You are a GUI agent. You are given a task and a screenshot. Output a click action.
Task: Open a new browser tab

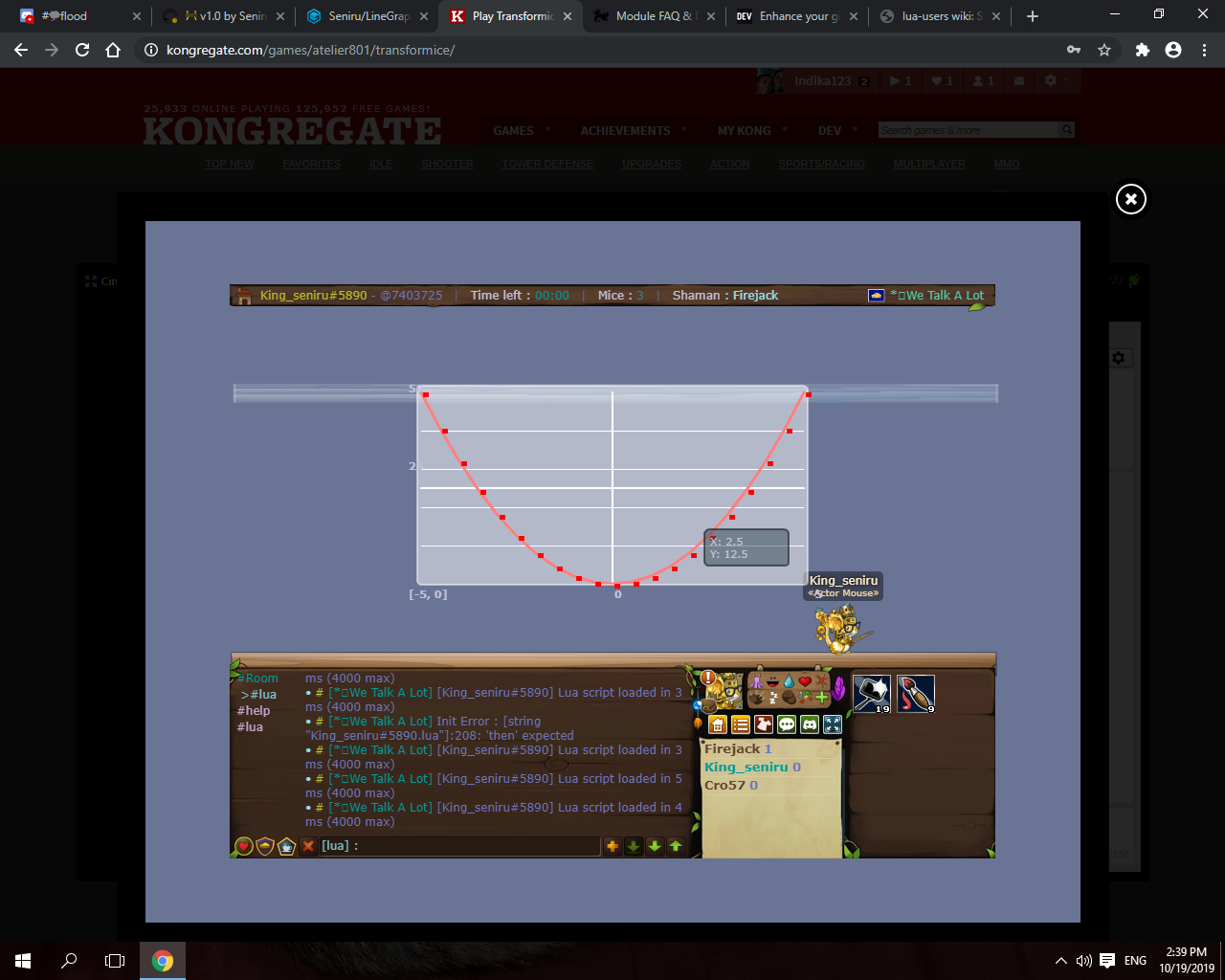coord(1032,16)
